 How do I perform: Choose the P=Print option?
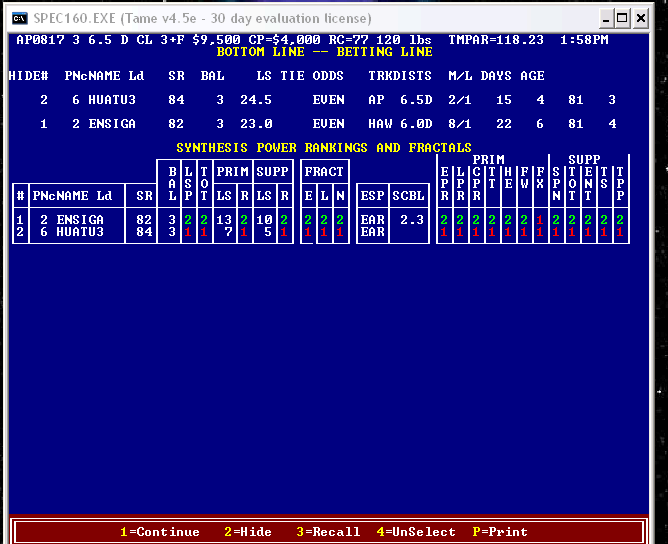coord(500,532)
